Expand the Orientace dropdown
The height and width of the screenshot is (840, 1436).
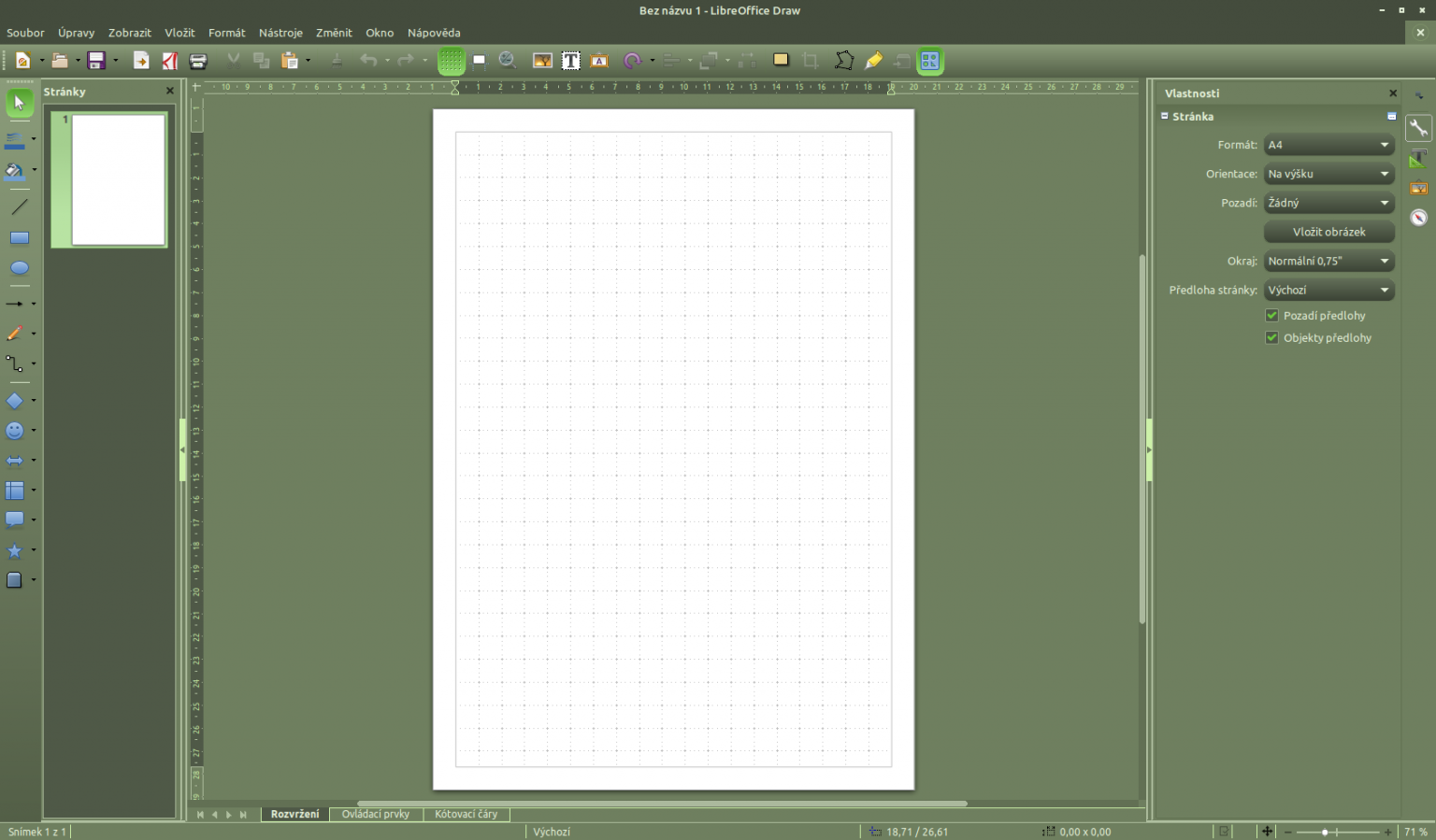coord(1328,174)
